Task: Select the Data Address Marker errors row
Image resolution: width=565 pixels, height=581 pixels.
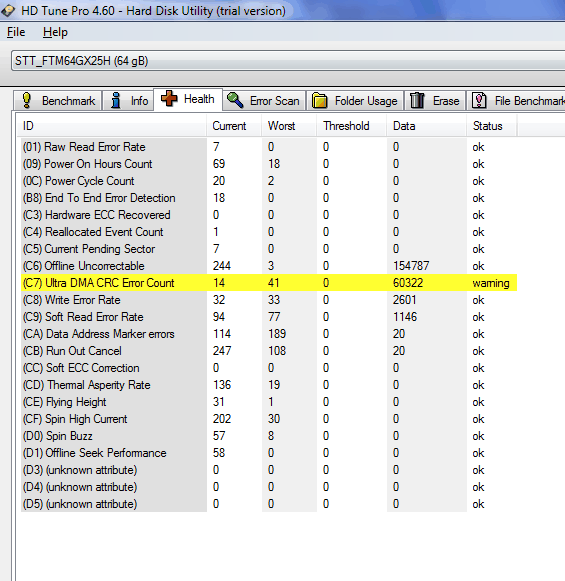Action: point(269,334)
